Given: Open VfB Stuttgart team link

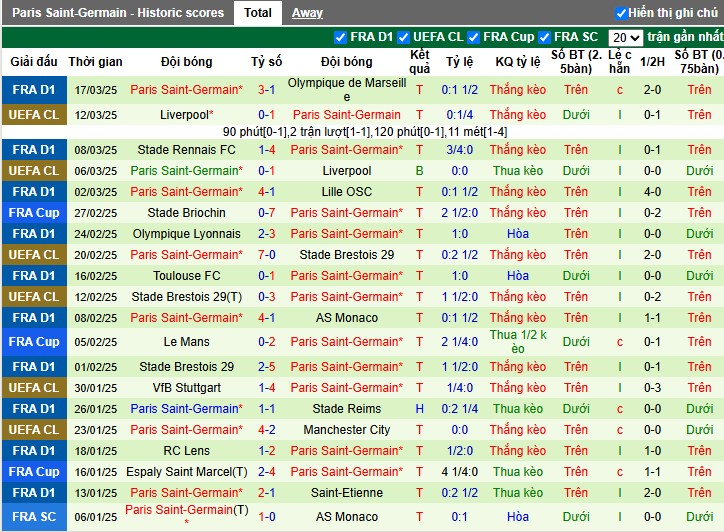Looking at the screenshot, I should point(187,388).
